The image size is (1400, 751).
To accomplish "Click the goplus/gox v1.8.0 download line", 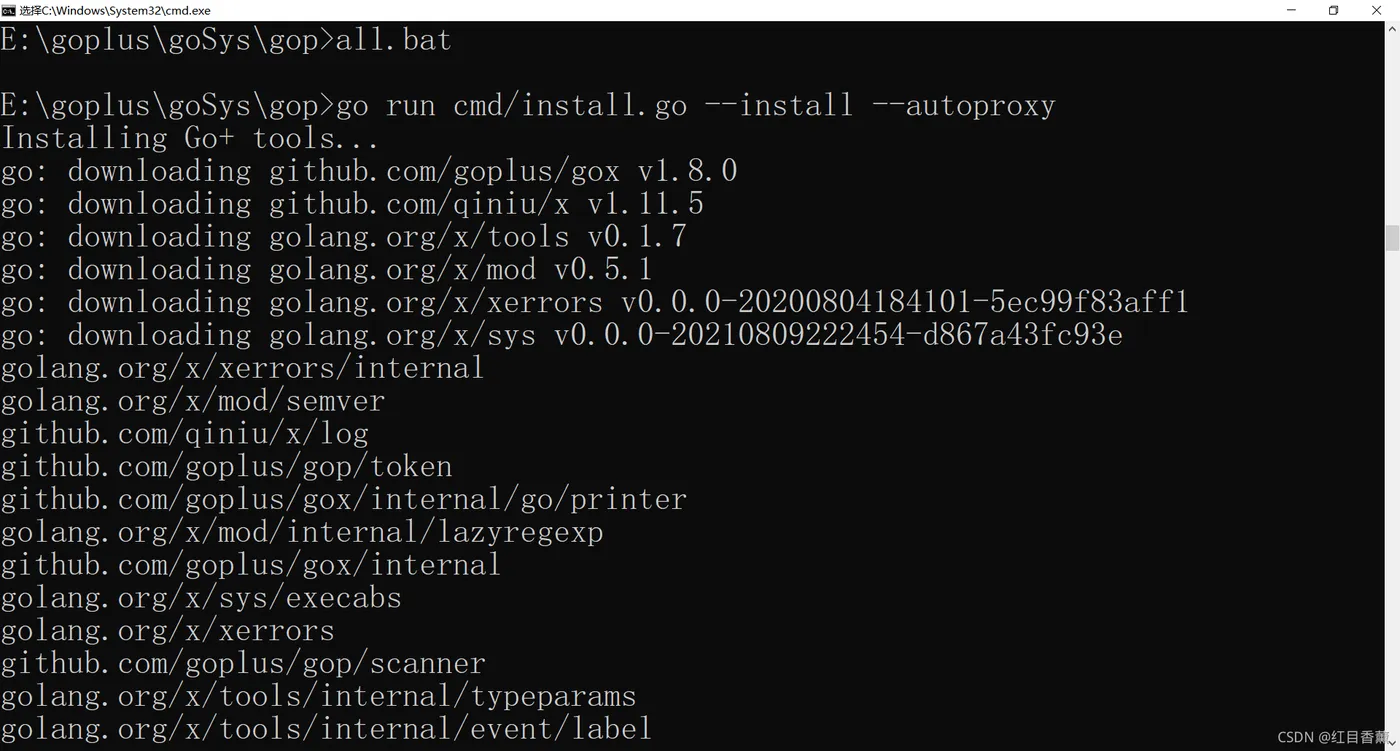I will 369,171.
